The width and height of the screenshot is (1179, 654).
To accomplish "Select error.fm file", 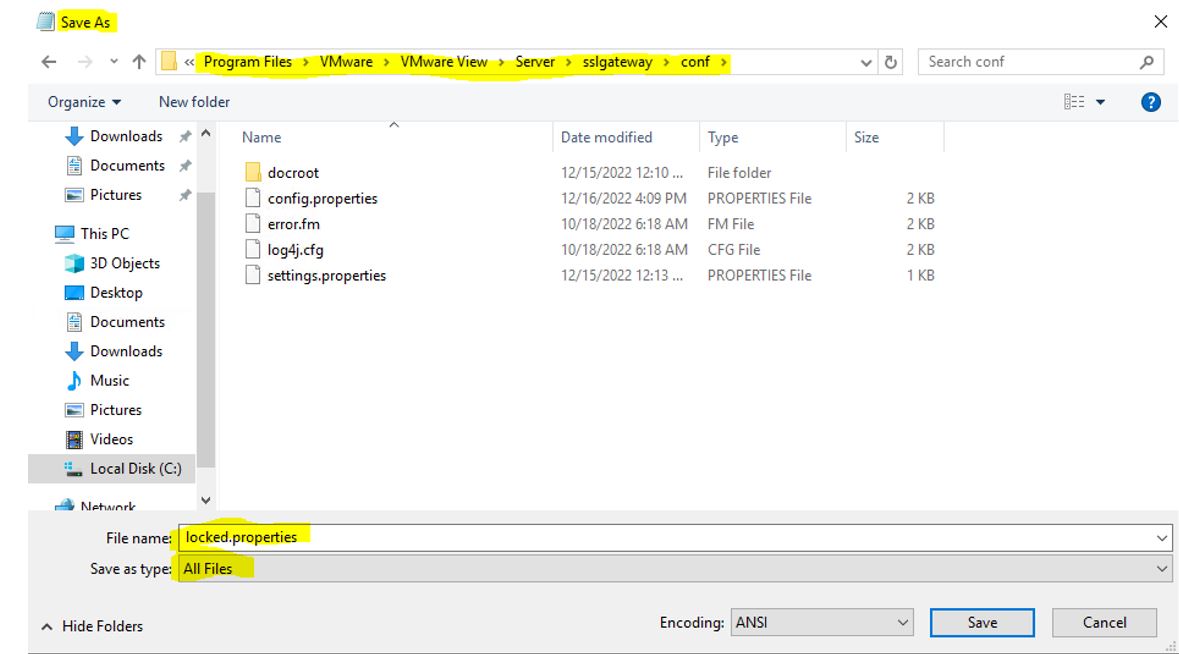I will (x=293, y=224).
